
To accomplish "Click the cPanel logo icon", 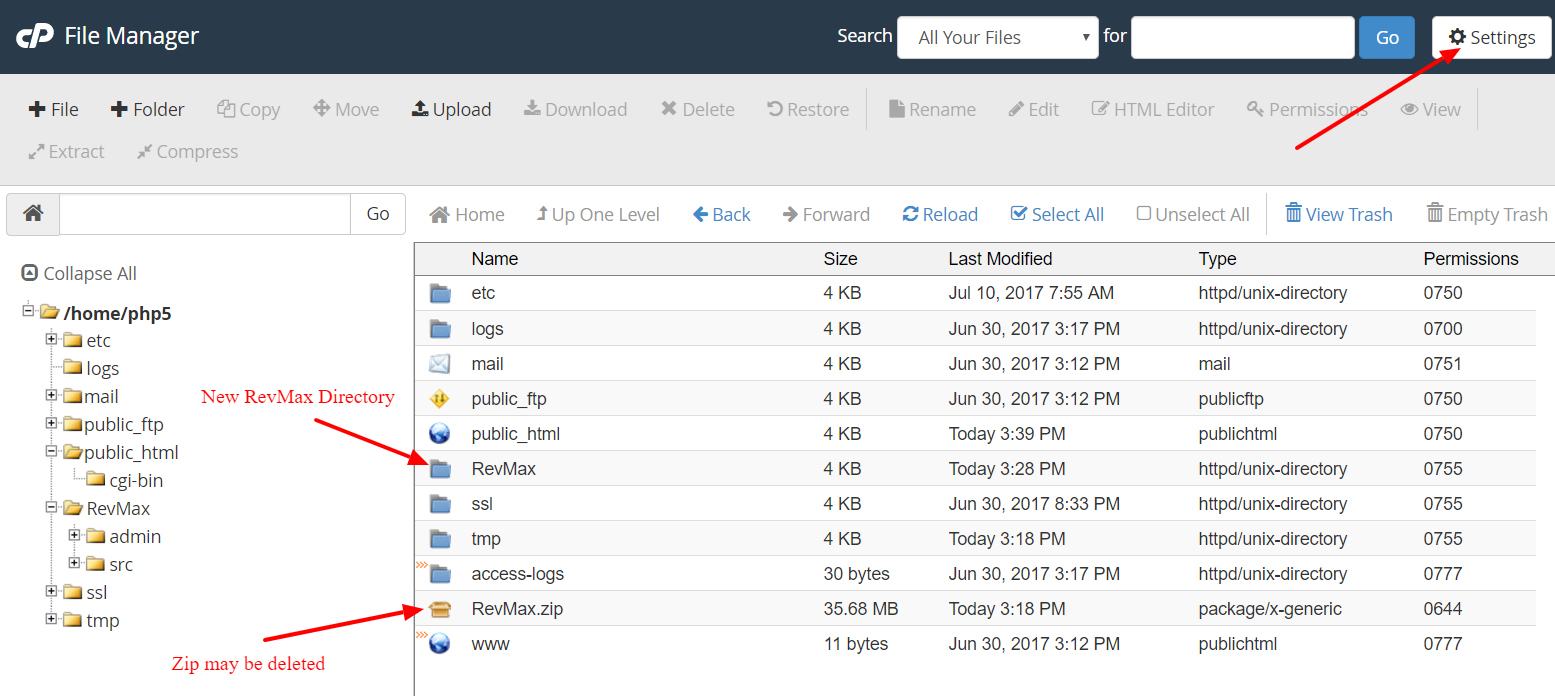I will (34, 37).
